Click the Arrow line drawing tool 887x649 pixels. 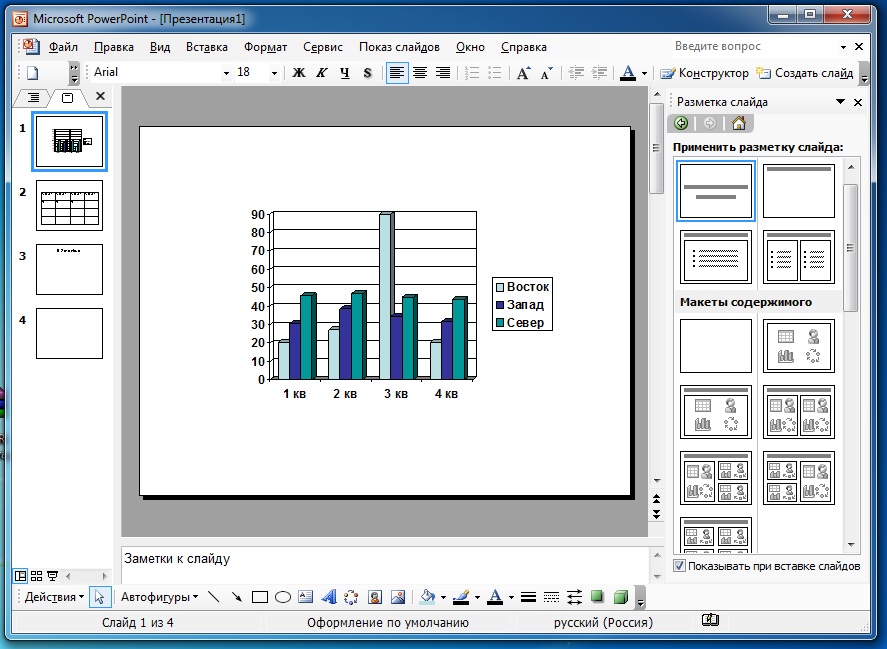coord(237,597)
